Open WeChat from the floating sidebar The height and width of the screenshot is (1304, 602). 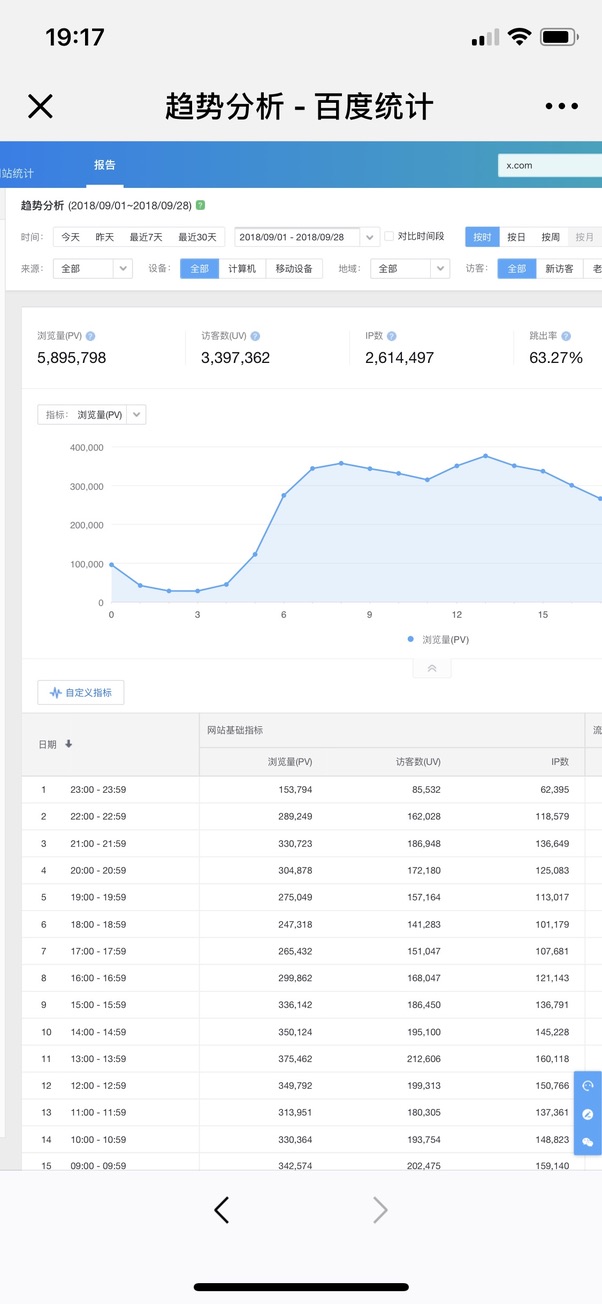click(588, 1142)
